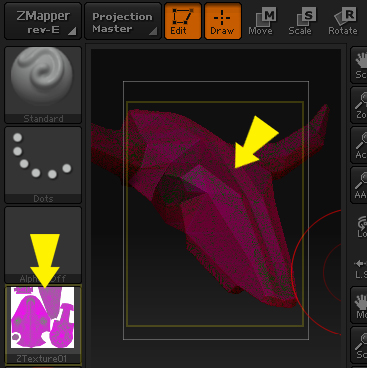This screenshot has width=367, height=368.
Task: Select the Standard brush thumbnail
Action: (x=43, y=85)
